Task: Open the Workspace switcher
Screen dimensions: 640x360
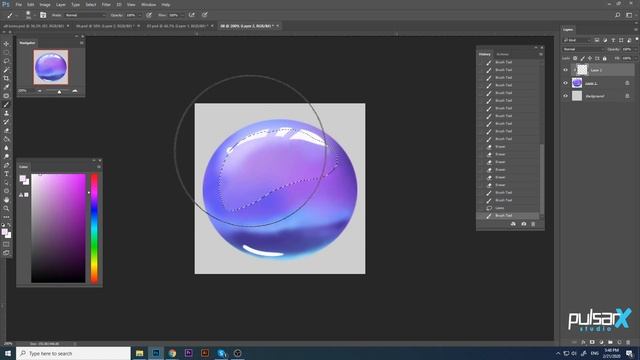Action: coord(629,15)
